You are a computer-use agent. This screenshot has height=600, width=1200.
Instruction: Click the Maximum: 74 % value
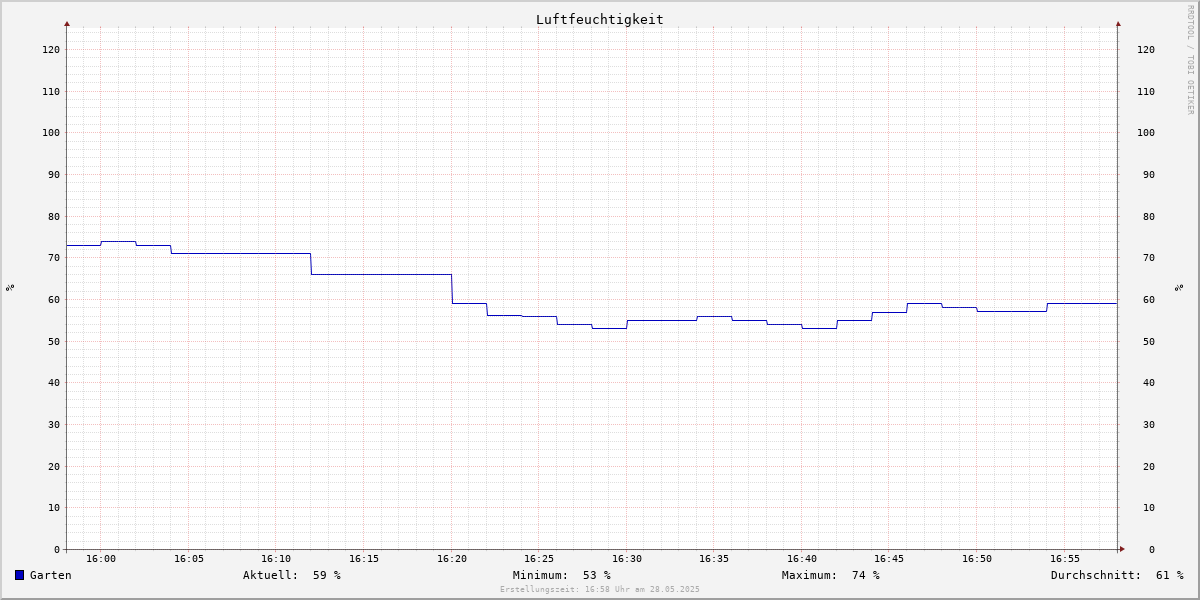831,575
